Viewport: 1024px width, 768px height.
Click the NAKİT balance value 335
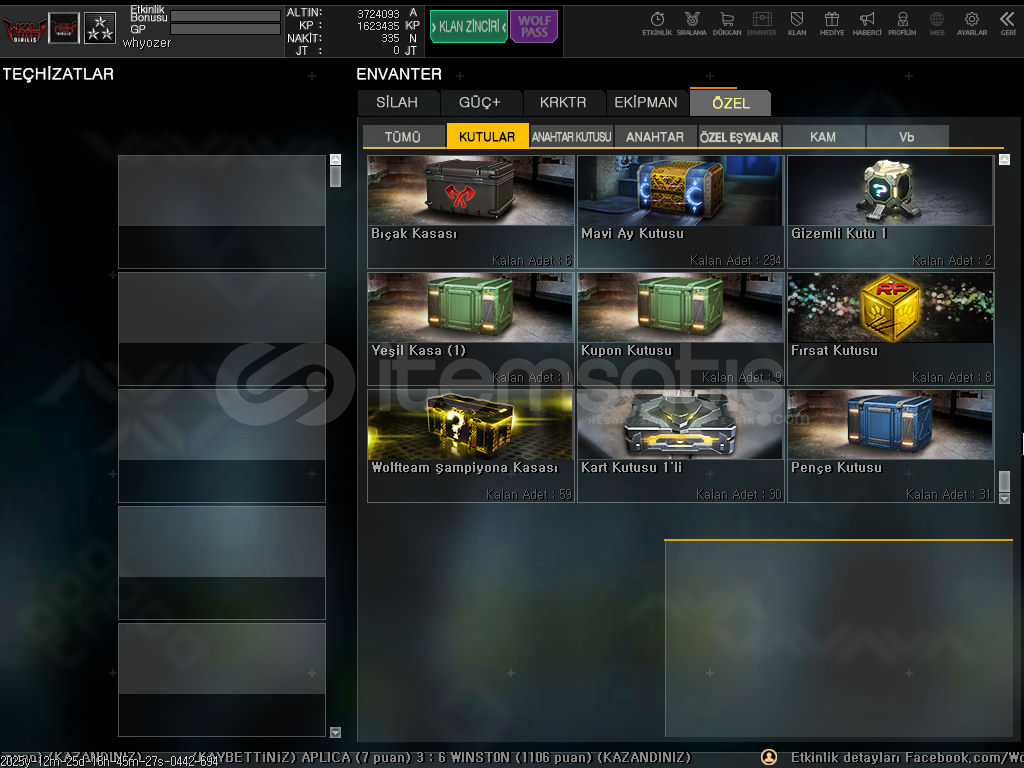[391, 39]
